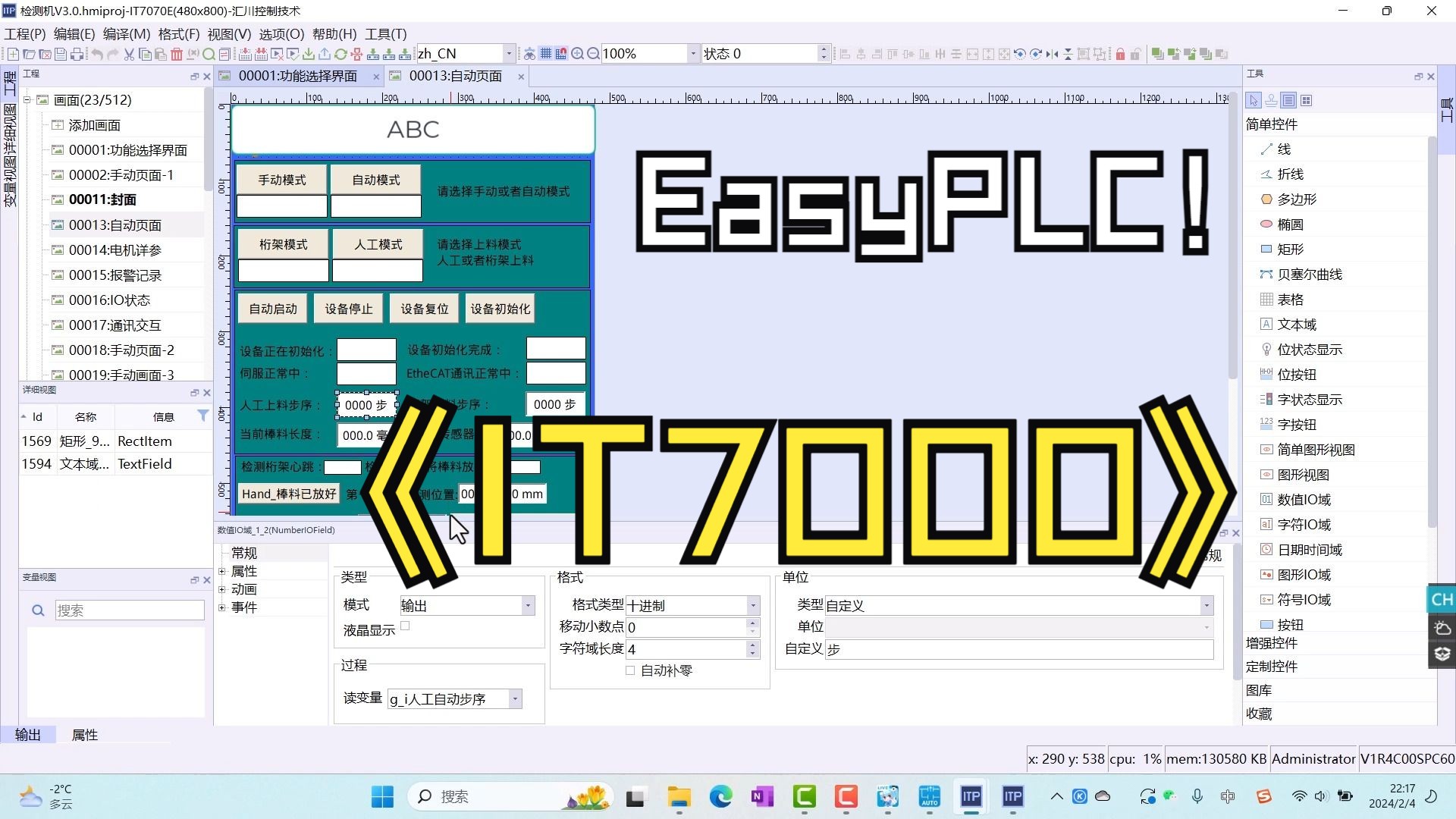The width and height of the screenshot is (1456, 819).
Task: Open the 视图(V) menu
Action: pyautogui.click(x=229, y=34)
